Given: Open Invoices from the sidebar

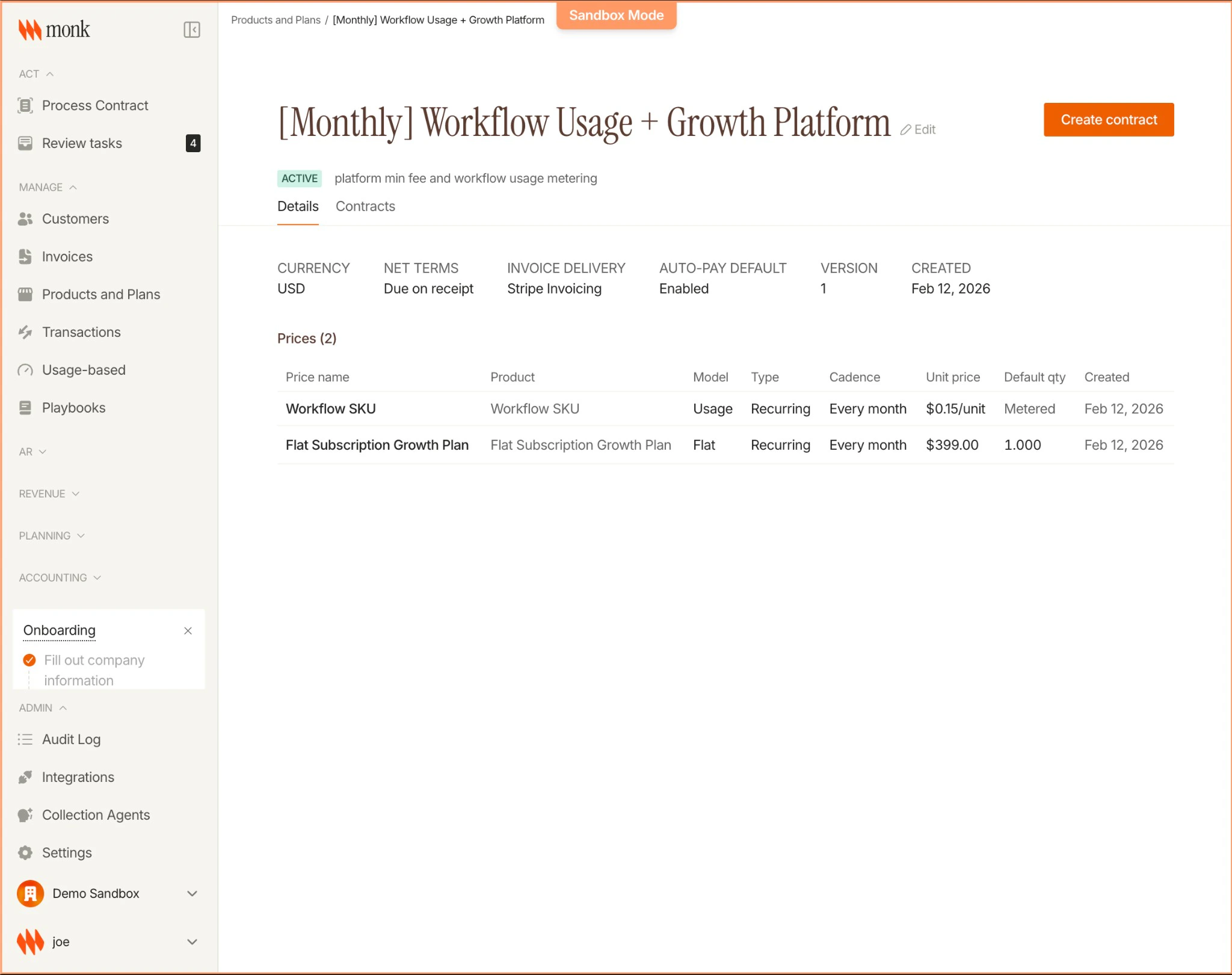Looking at the screenshot, I should tap(66, 256).
